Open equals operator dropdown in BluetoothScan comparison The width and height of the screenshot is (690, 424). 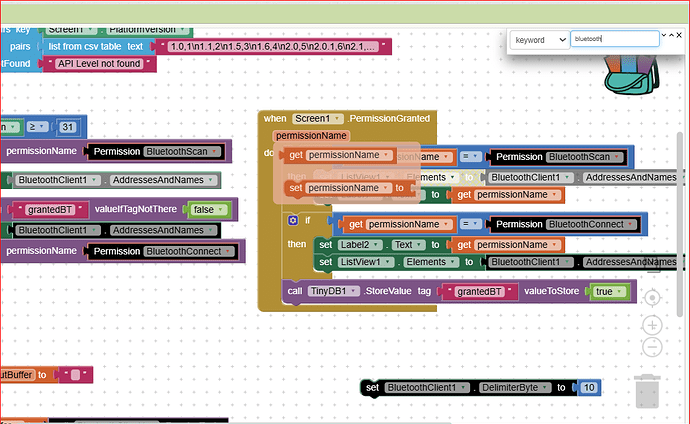(x=470, y=157)
